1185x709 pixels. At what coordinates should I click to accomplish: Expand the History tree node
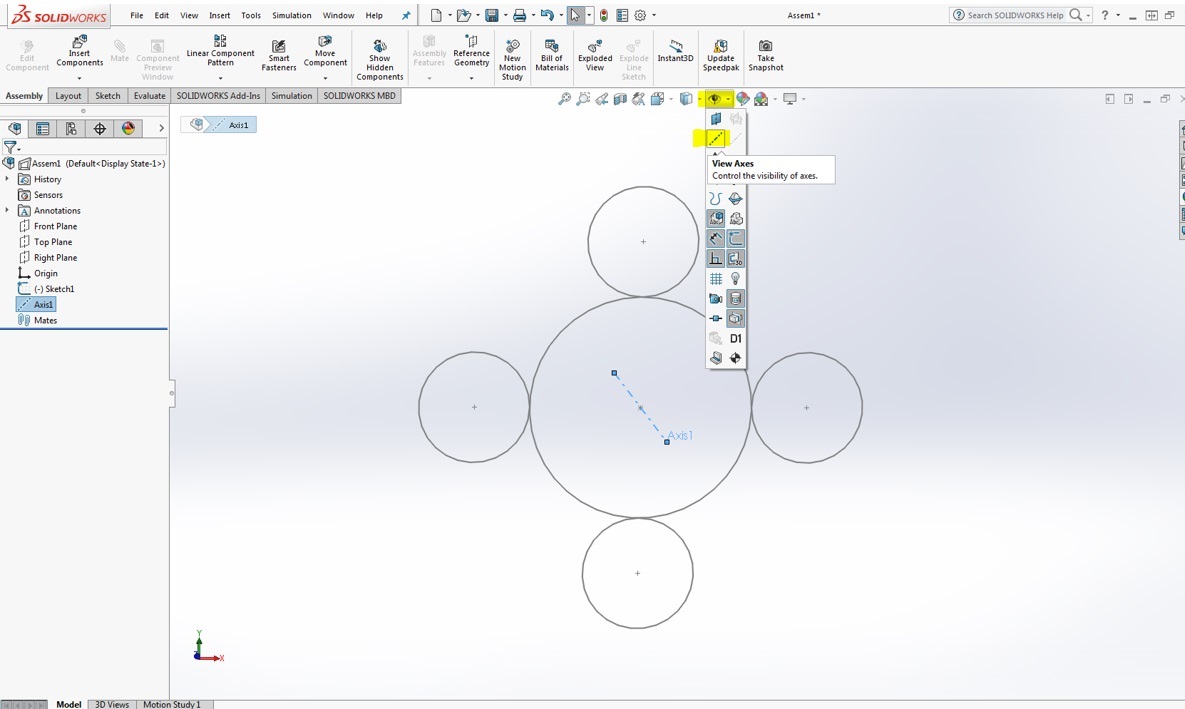tap(8, 179)
